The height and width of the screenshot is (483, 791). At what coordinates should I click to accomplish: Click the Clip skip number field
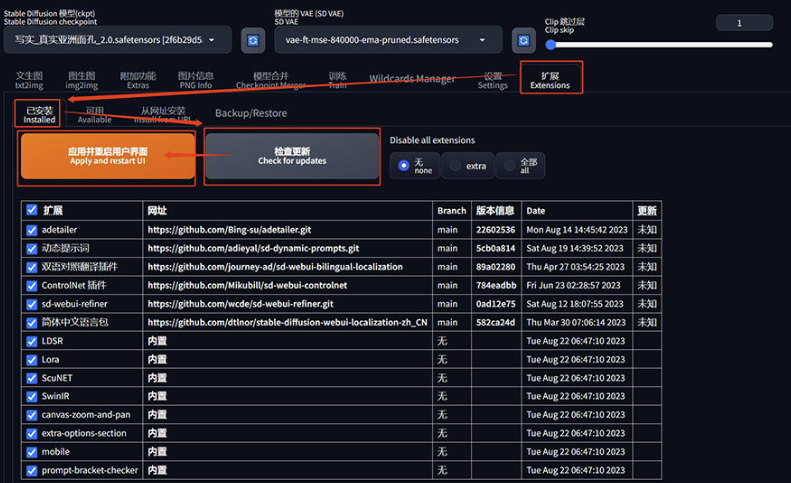pyautogui.click(x=744, y=23)
